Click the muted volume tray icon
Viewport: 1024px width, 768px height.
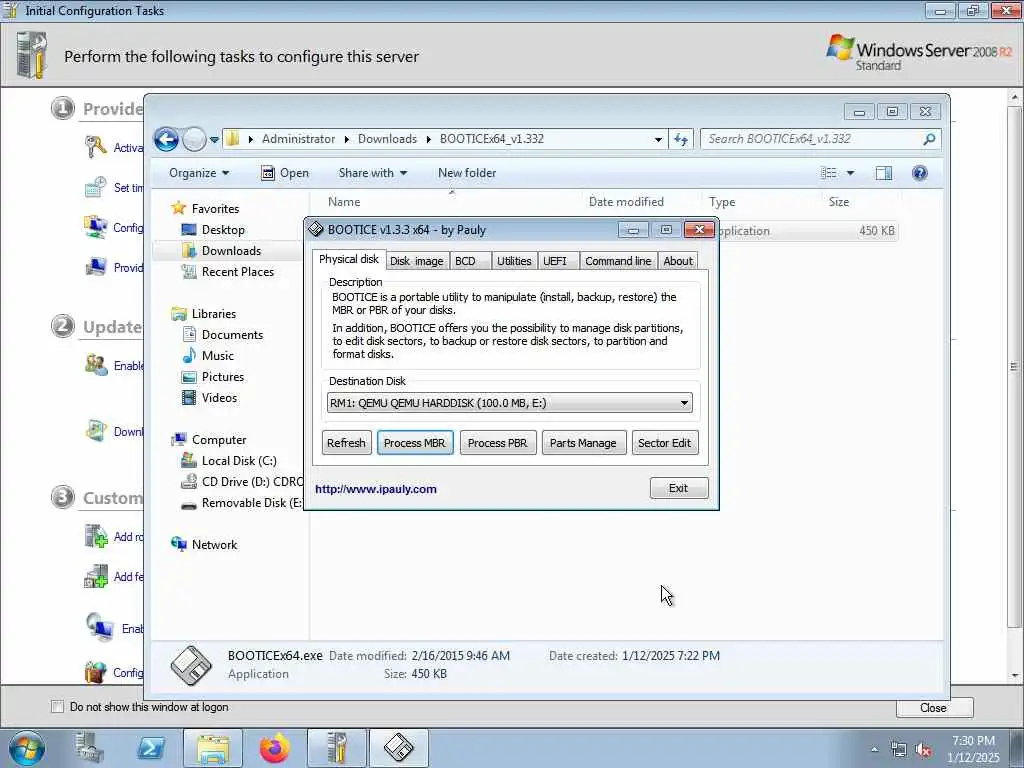tap(923, 750)
